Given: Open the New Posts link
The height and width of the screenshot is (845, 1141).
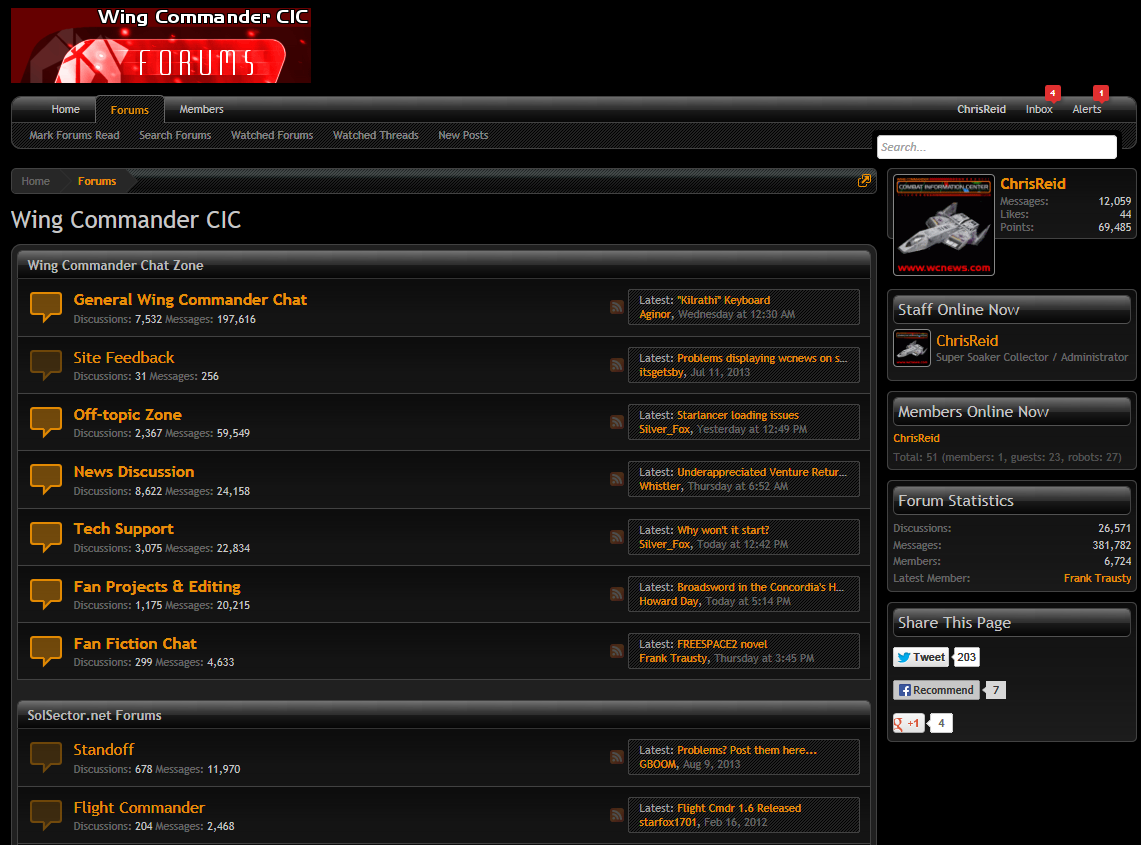Looking at the screenshot, I should tap(463, 135).
